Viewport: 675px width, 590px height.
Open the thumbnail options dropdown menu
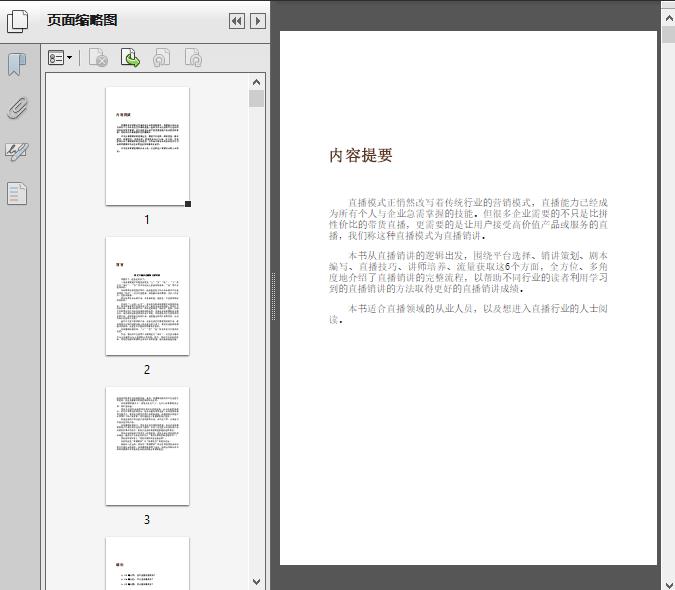[60, 58]
